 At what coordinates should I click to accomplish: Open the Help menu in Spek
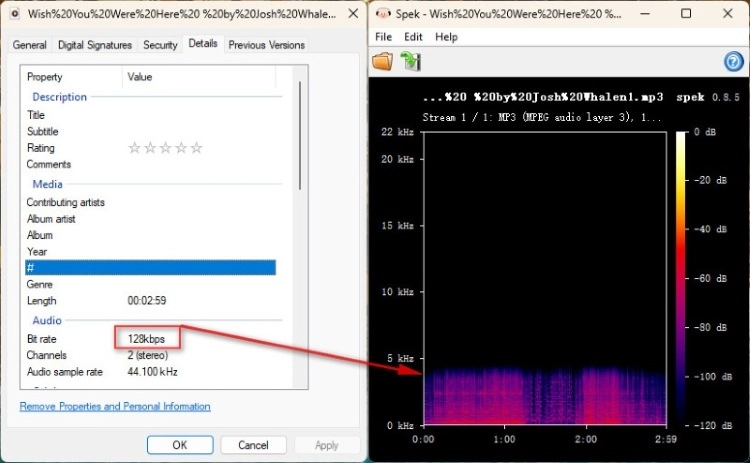446,37
